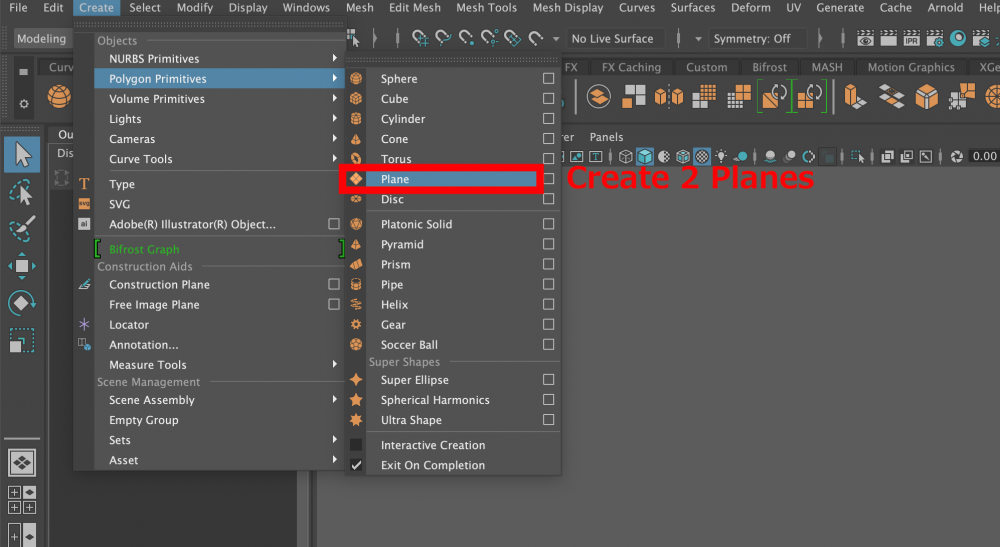Choose Plane from Polygon Primitives
Screen dimensions: 1000x547
point(395,180)
